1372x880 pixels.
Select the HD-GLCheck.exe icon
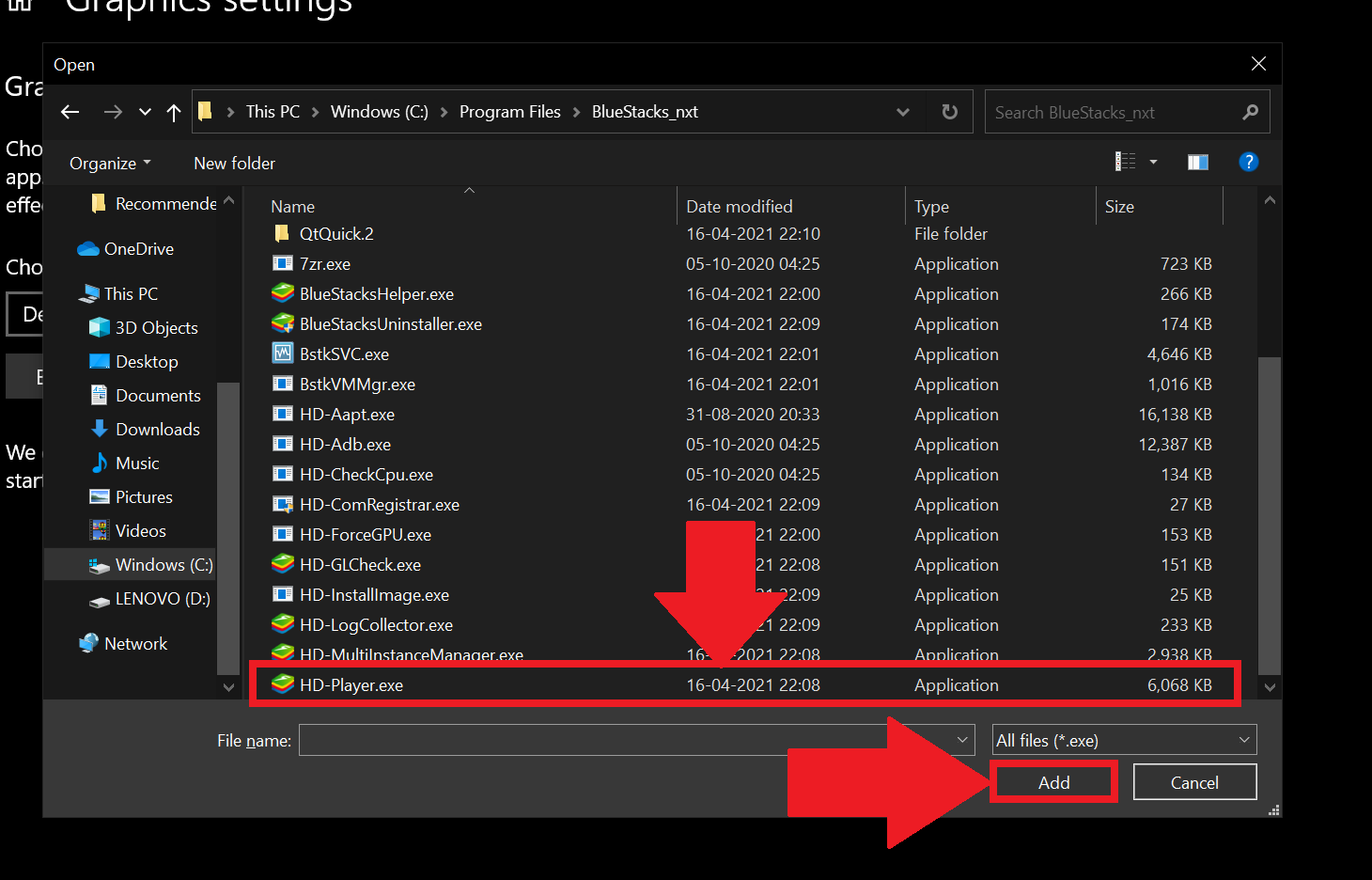[282, 564]
